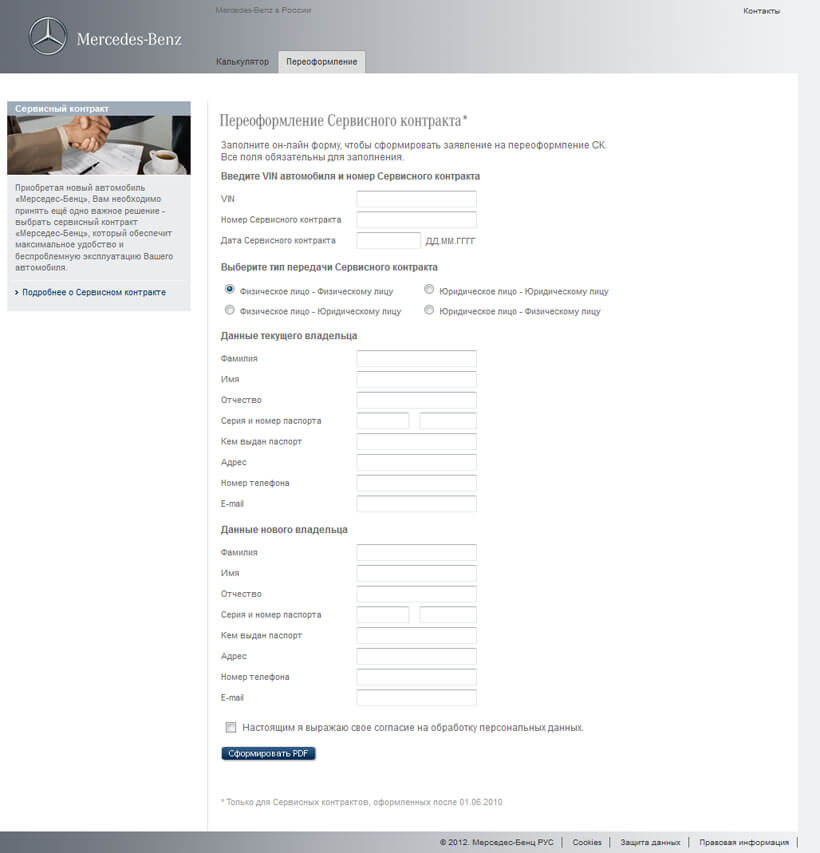
Task: Click current owner's Имя field
Action: pos(416,379)
